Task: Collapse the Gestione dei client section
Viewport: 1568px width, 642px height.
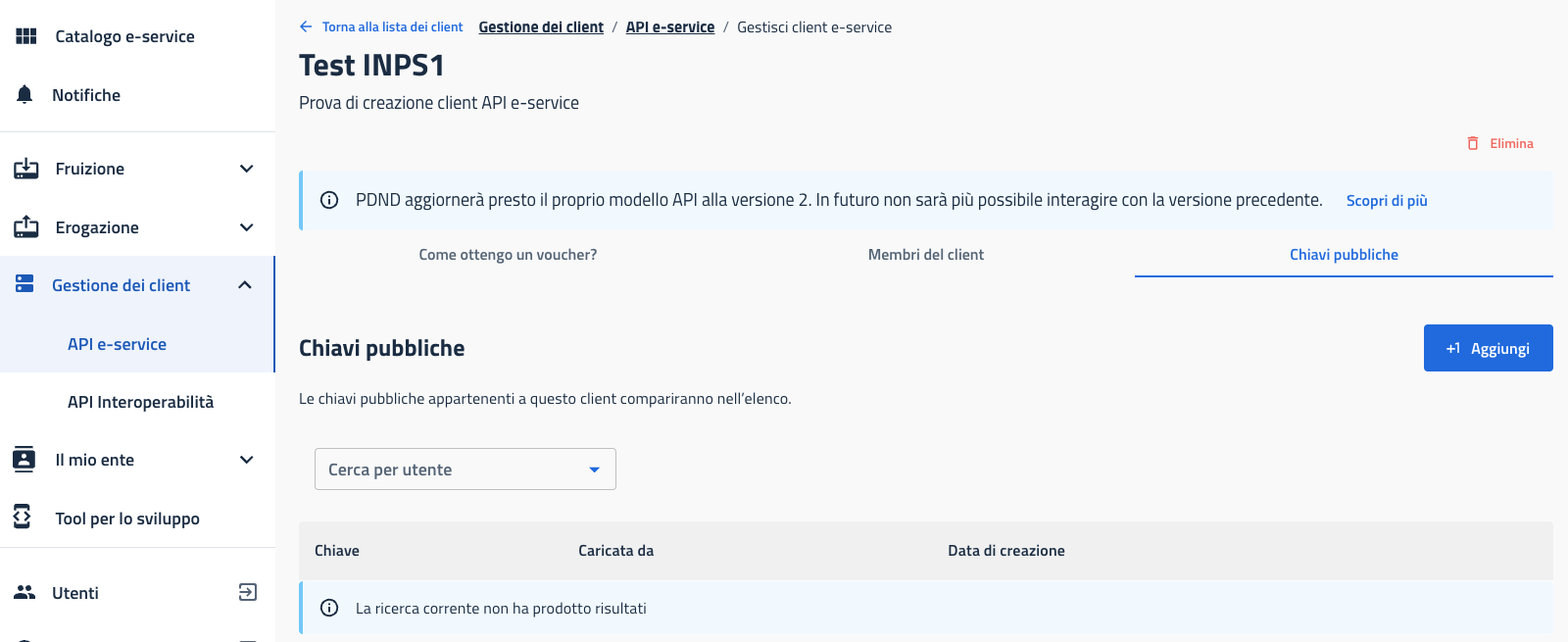Action: point(245,285)
